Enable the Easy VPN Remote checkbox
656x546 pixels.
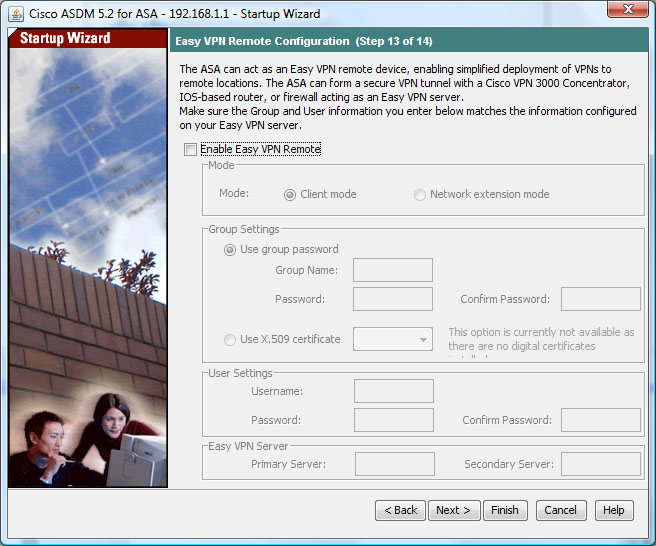pos(190,149)
